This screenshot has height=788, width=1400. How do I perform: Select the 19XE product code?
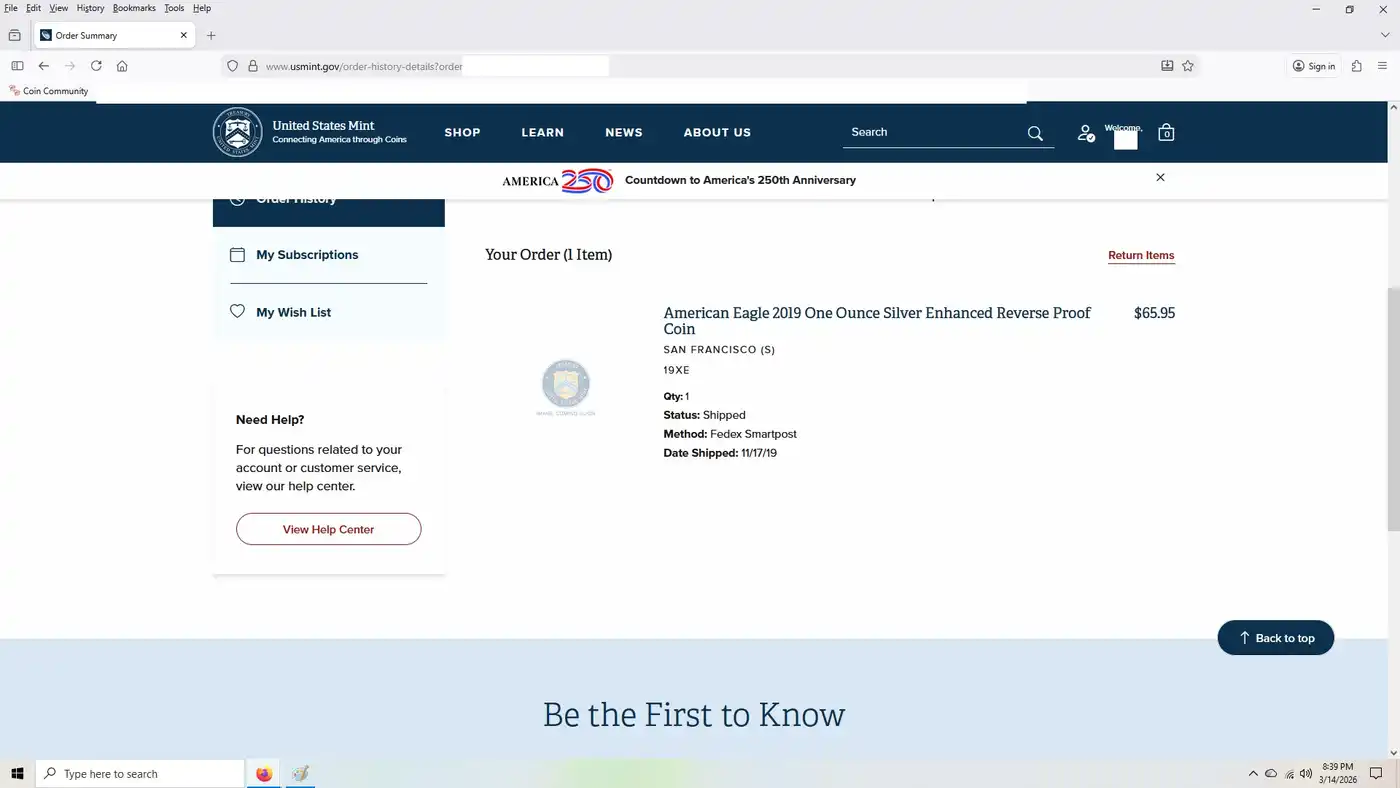[x=677, y=370]
